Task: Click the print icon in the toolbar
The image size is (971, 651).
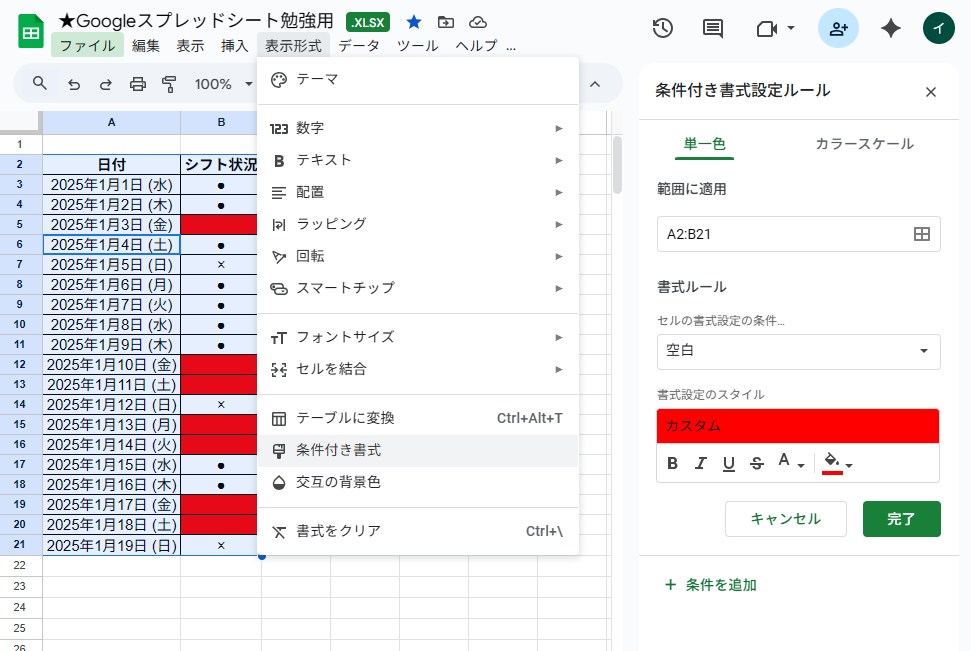Action: point(138,84)
